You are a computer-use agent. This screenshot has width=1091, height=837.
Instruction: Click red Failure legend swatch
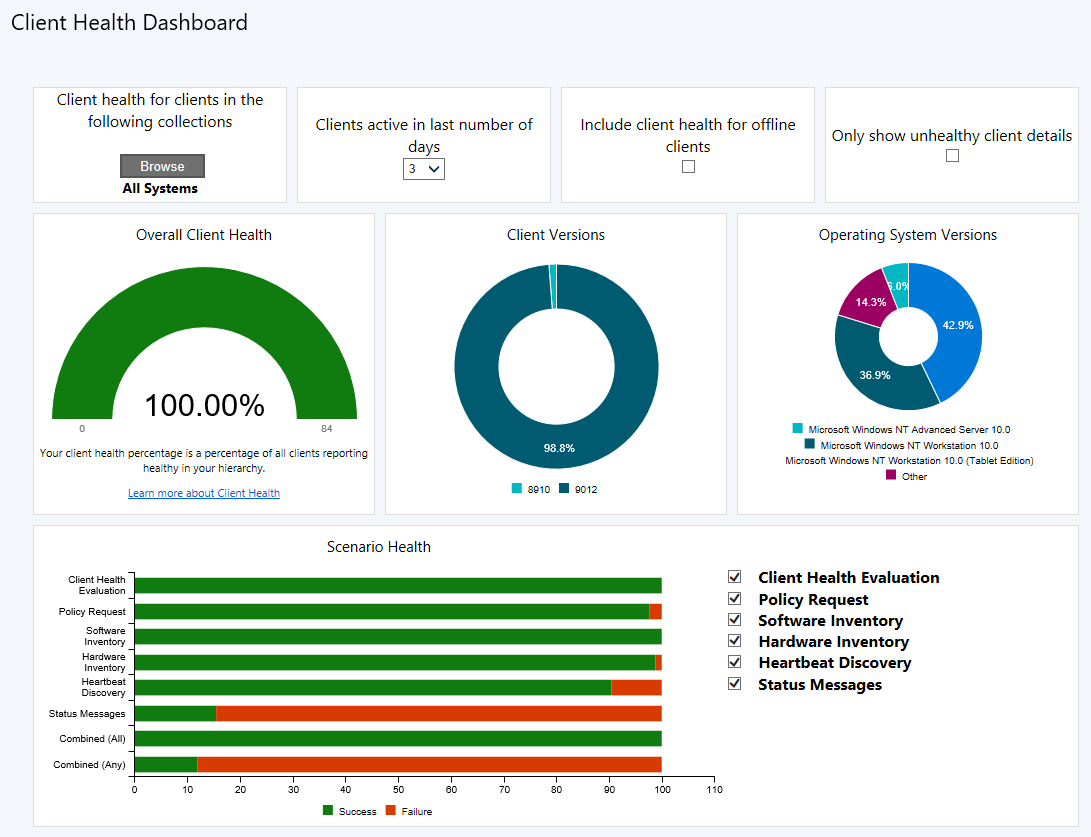pyautogui.click(x=391, y=810)
